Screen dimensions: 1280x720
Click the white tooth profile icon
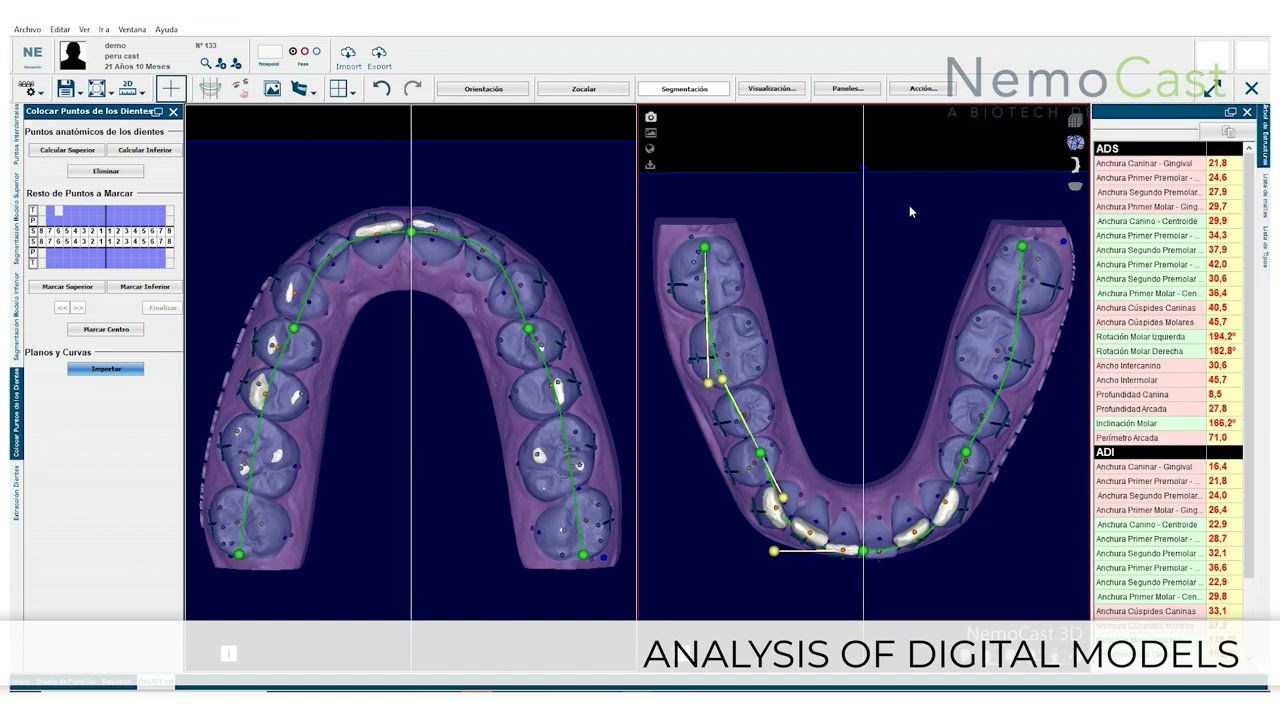[1075, 165]
